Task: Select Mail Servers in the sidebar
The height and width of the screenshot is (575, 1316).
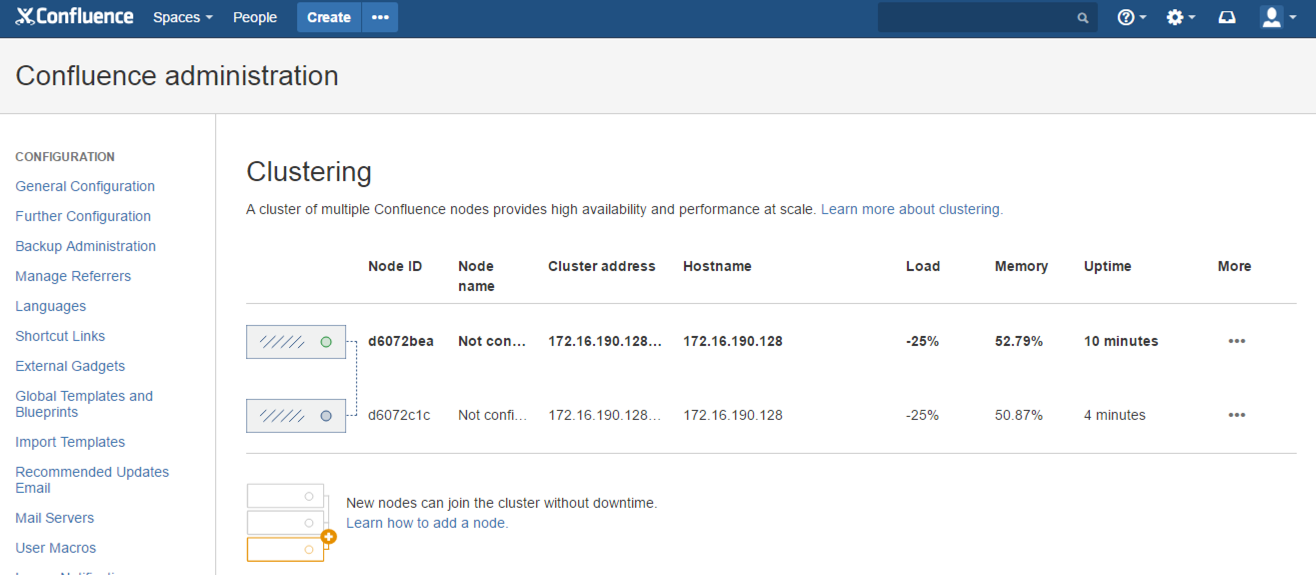Action: click(x=55, y=518)
